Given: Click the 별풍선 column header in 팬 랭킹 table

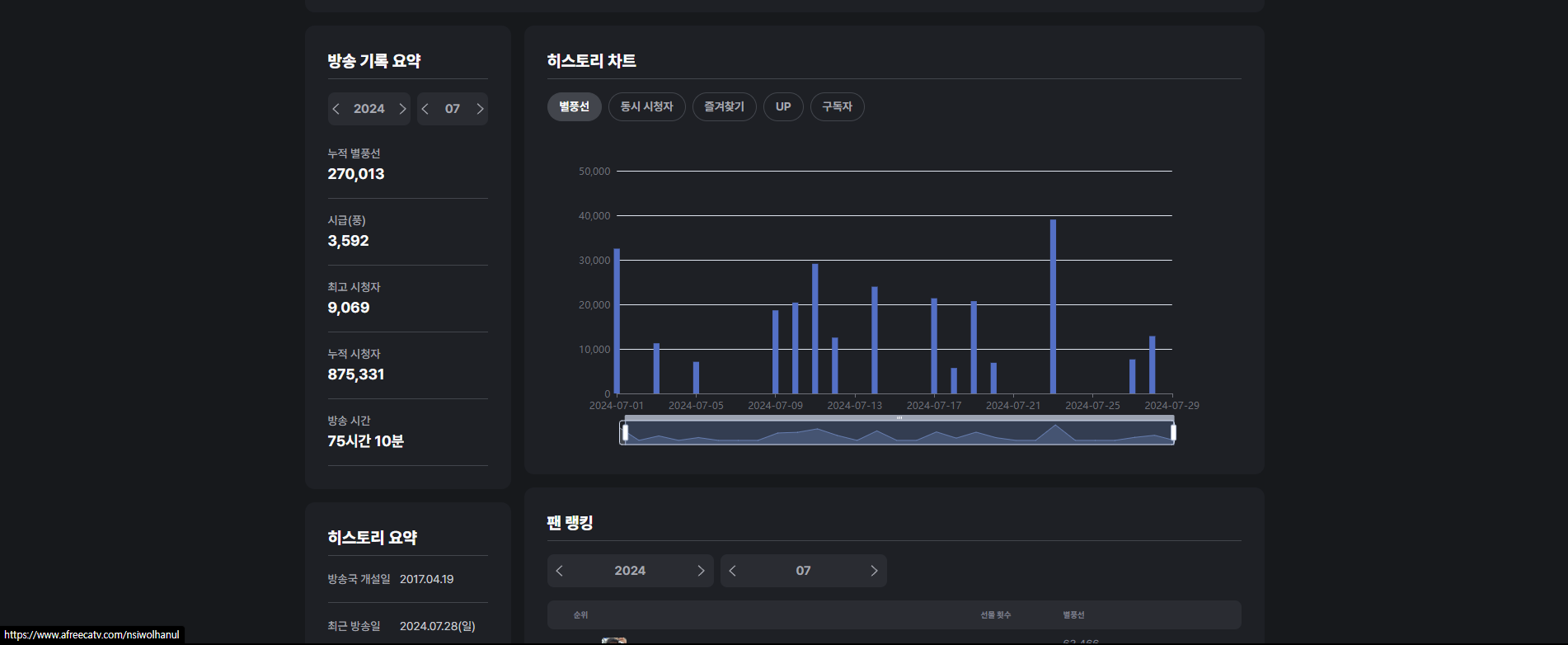Looking at the screenshot, I should coord(1073,615).
